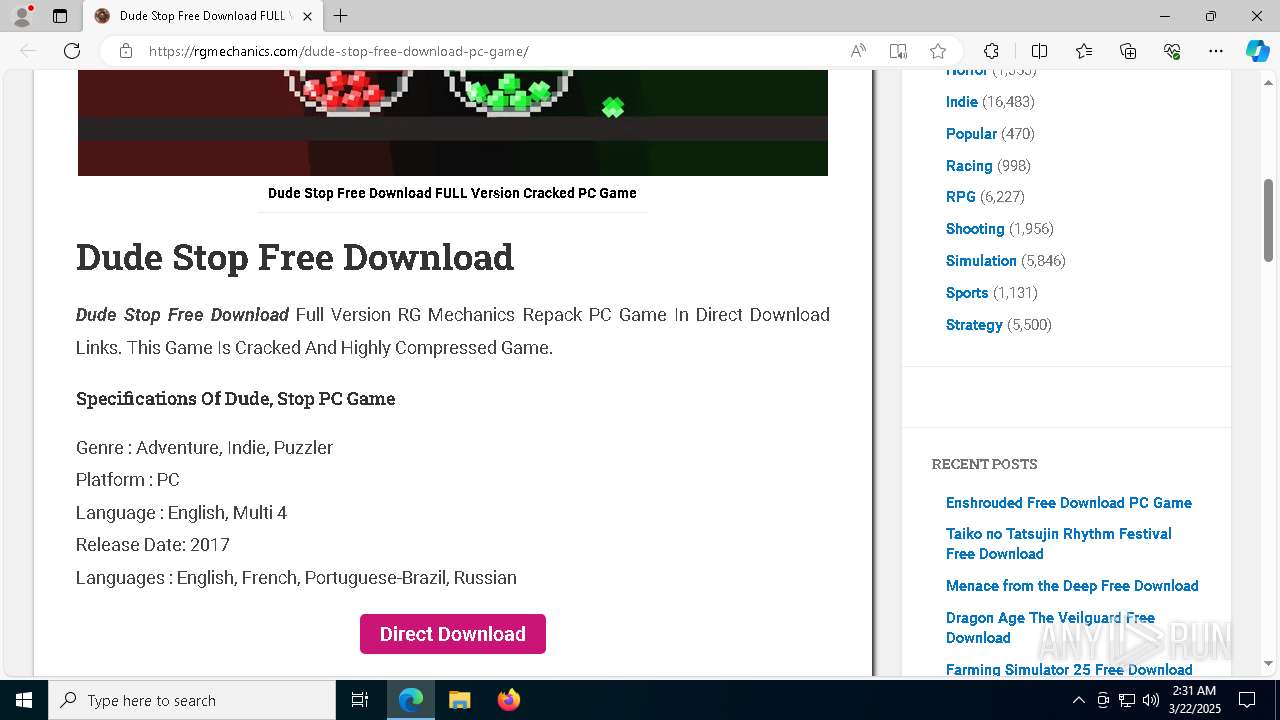Show hidden system tray icons

[x=1078, y=700]
